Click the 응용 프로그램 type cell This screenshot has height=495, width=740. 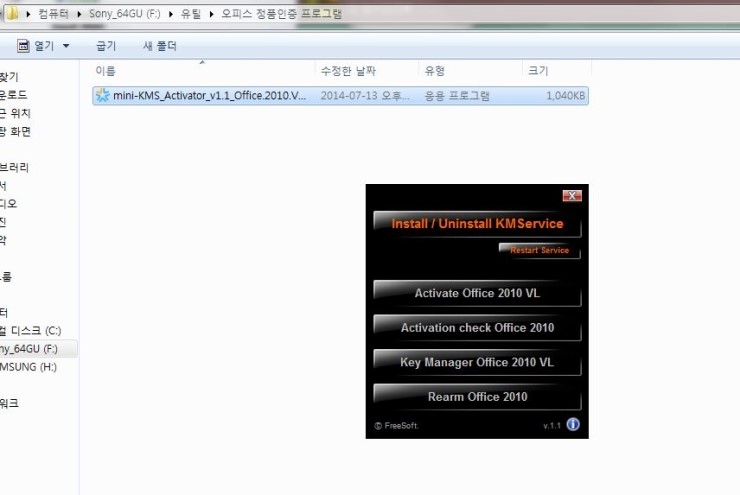click(x=457, y=96)
